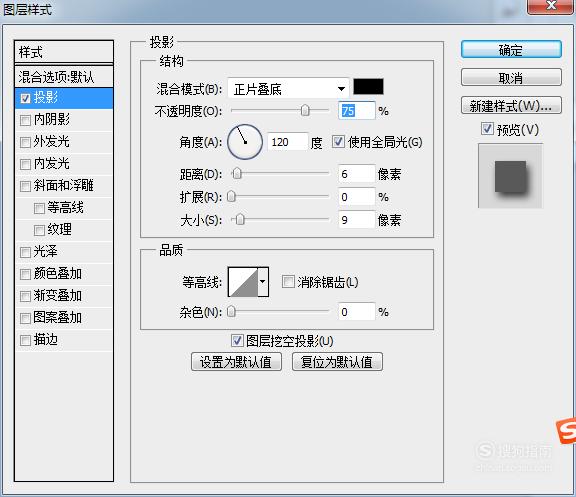Viewport: 576px width, 497px height.
Task: Click the Sogou input method icon
Action: (x=566, y=430)
